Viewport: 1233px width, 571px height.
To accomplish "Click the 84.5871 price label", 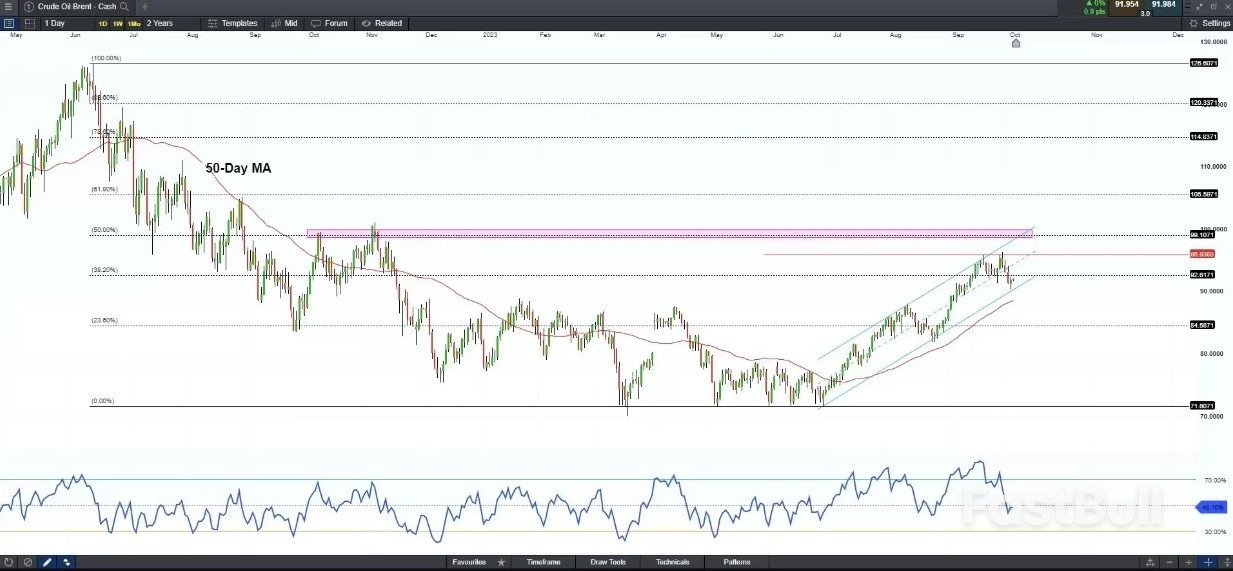I will point(1203,324).
